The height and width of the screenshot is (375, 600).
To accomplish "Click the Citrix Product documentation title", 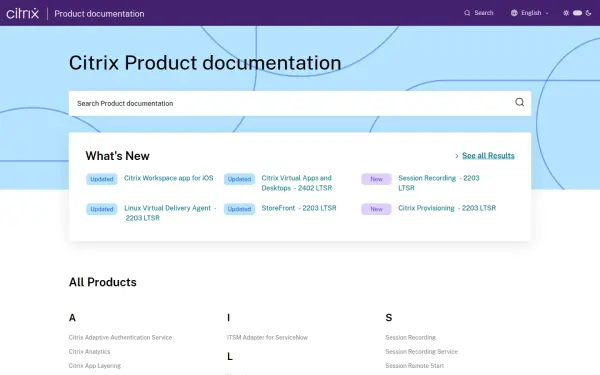I will point(205,63).
